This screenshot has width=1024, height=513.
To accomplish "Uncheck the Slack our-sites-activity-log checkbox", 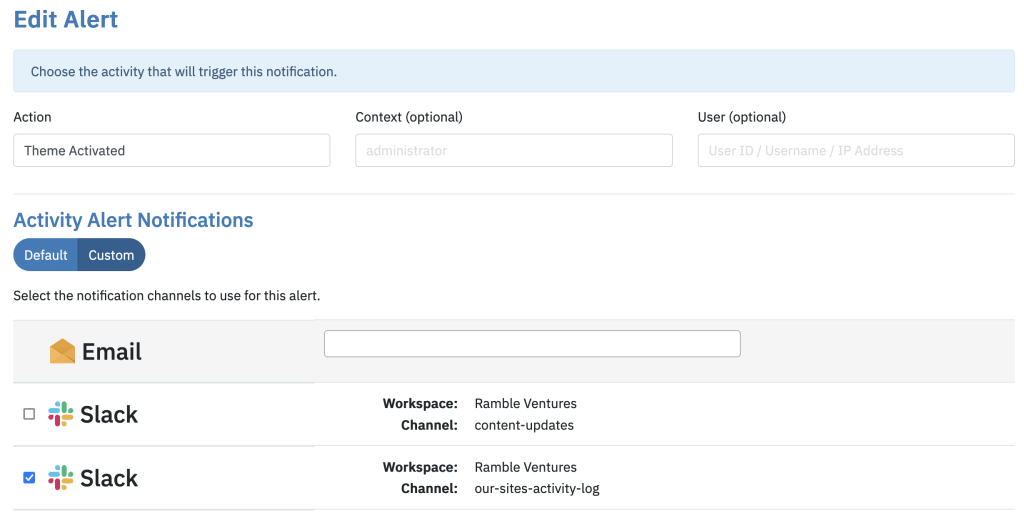I will pyautogui.click(x=29, y=478).
